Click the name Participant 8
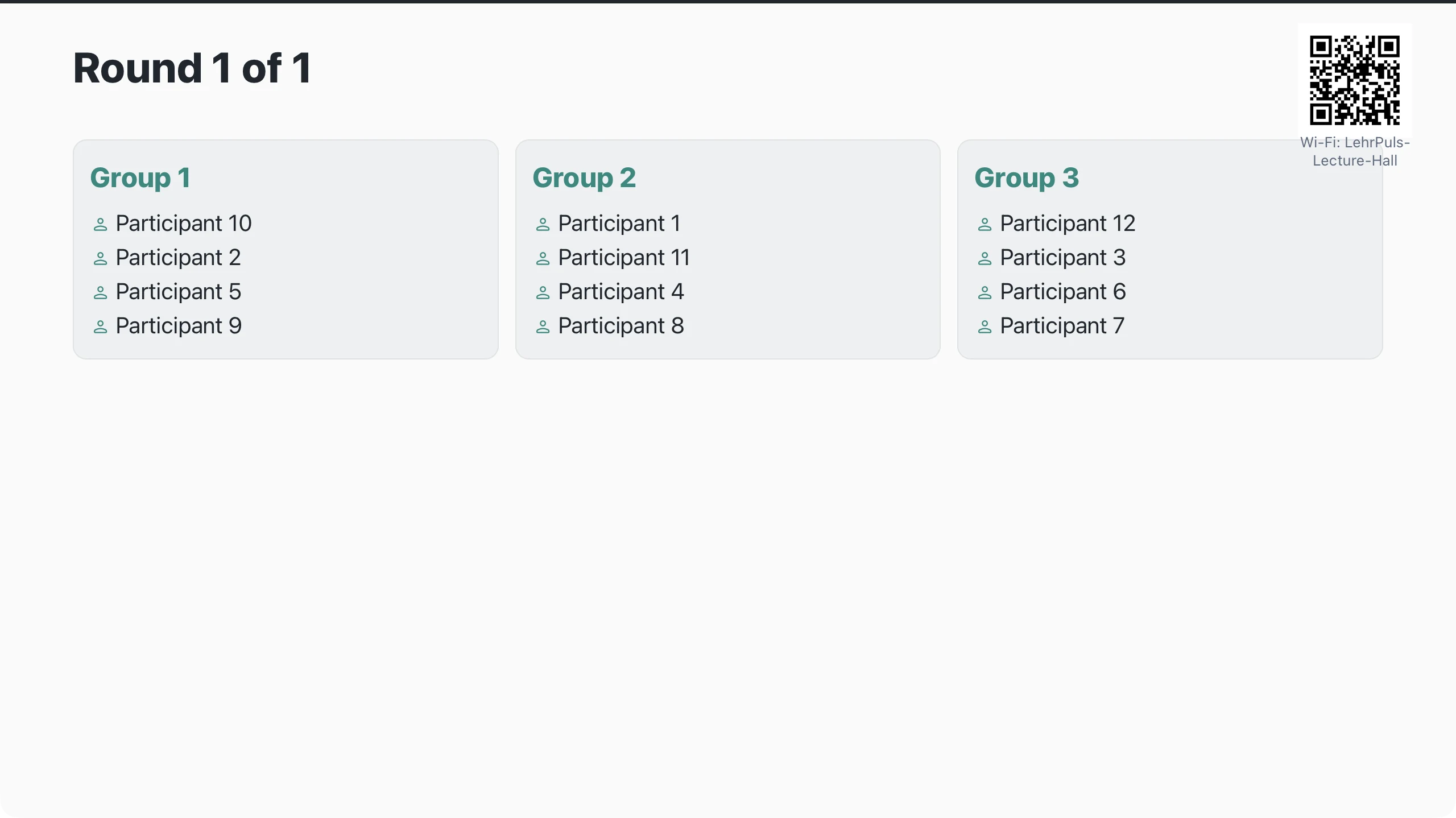Screen dimensions: 1456x818 tap(621, 325)
